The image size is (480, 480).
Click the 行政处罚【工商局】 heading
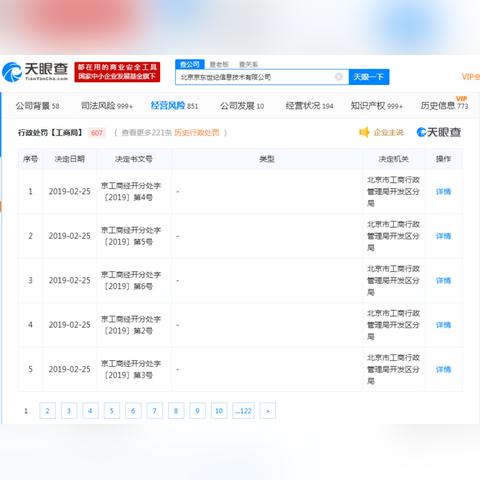click(x=50, y=133)
